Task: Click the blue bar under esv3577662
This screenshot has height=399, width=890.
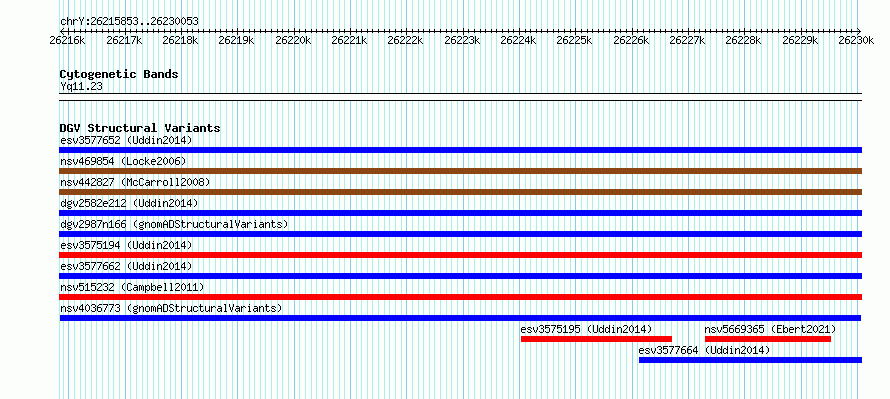Action: tap(460, 276)
